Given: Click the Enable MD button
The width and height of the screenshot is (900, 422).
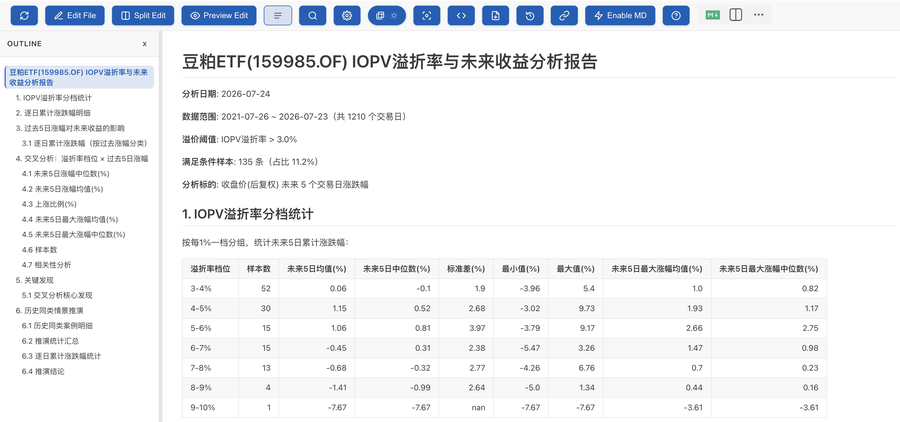Looking at the screenshot, I should point(620,16).
